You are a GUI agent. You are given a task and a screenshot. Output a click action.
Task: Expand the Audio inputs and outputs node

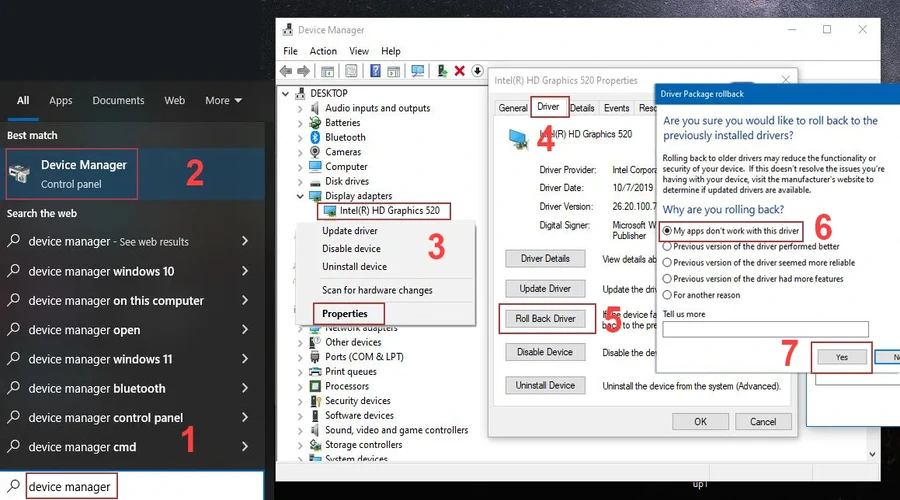300,108
